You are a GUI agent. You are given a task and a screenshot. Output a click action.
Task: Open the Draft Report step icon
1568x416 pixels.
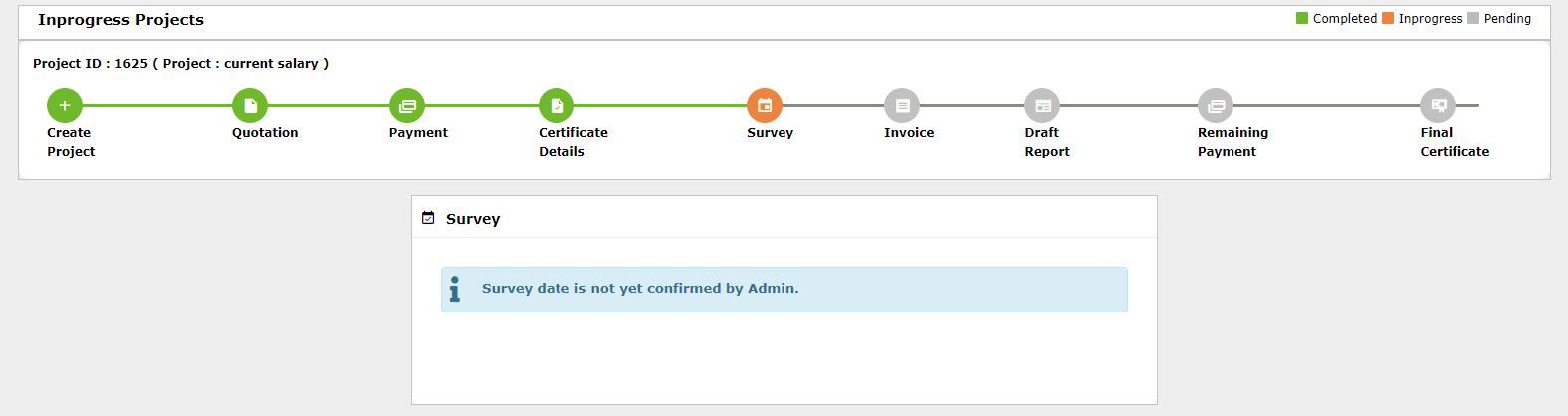tap(1042, 105)
